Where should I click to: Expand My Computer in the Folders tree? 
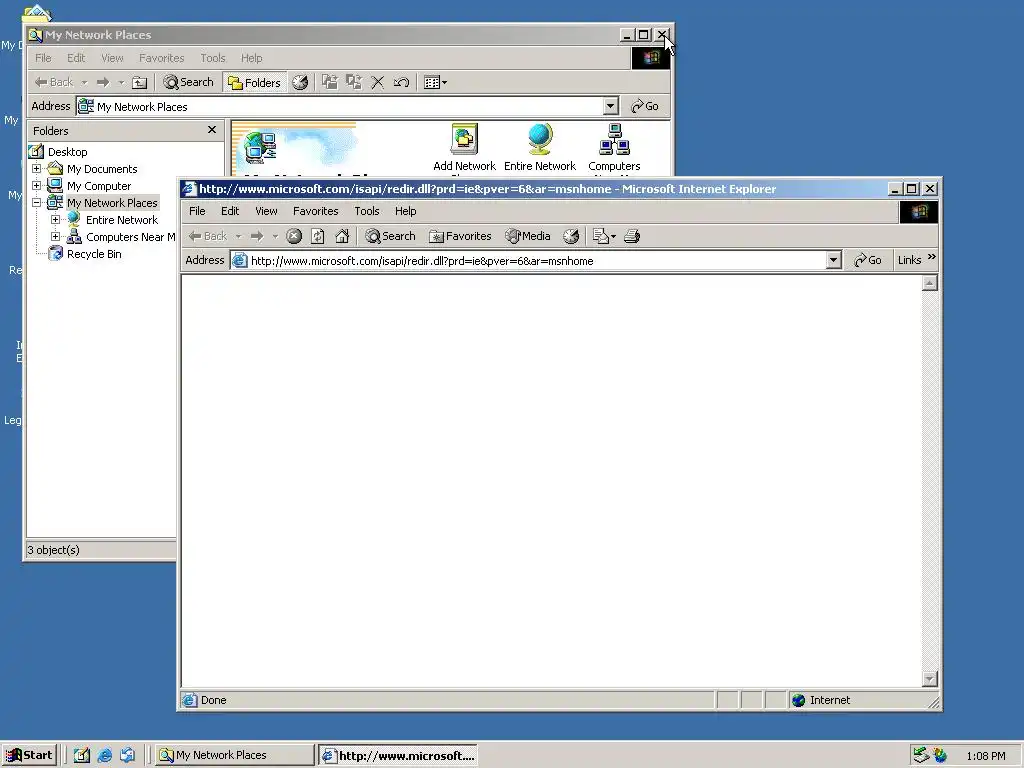37,185
